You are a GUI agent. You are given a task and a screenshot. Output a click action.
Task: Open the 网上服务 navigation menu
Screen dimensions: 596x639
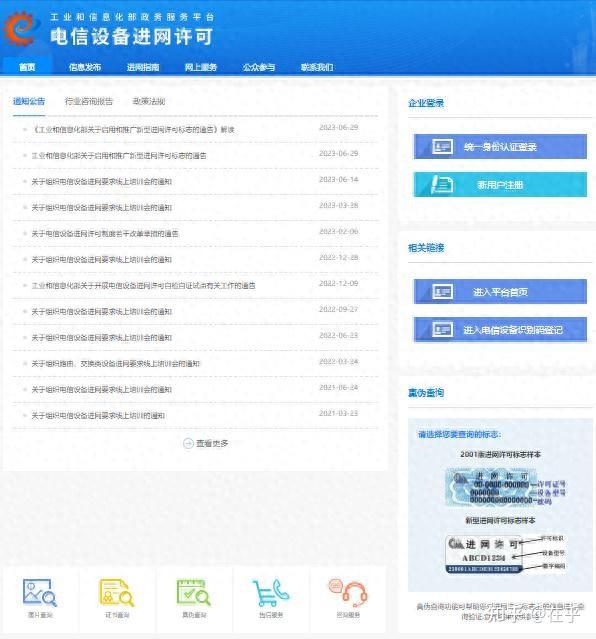pyautogui.click(x=201, y=67)
